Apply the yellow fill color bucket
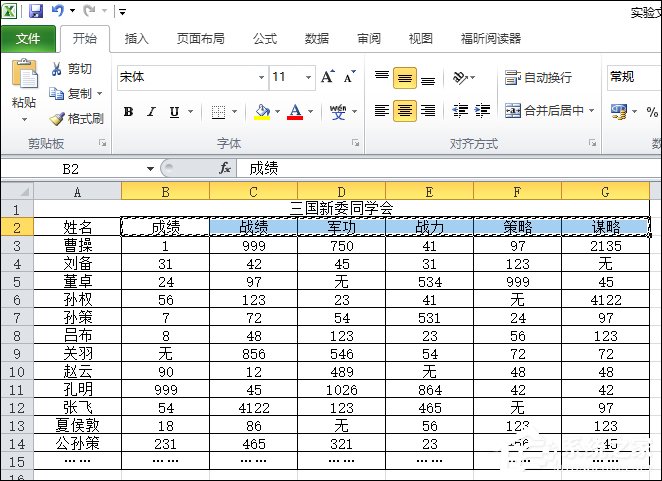The height and width of the screenshot is (481, 662). [262, 112]
